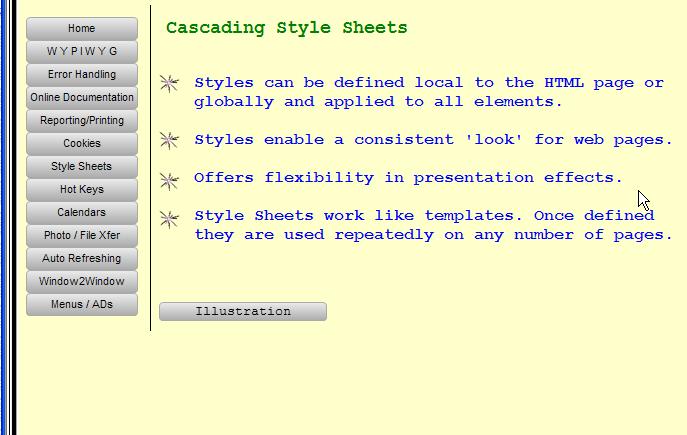Click the 'Offers flexibility in presentation effects' text
The height and width of the screenshot is (435, 687).
tap(408, 178)
